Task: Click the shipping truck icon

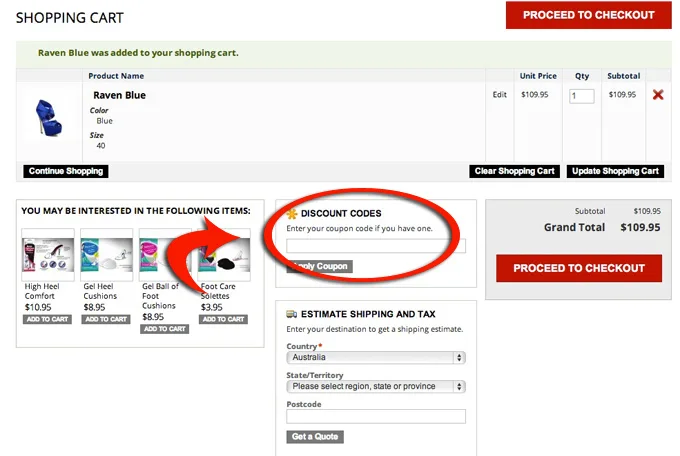Action: (x=292, y=314)
